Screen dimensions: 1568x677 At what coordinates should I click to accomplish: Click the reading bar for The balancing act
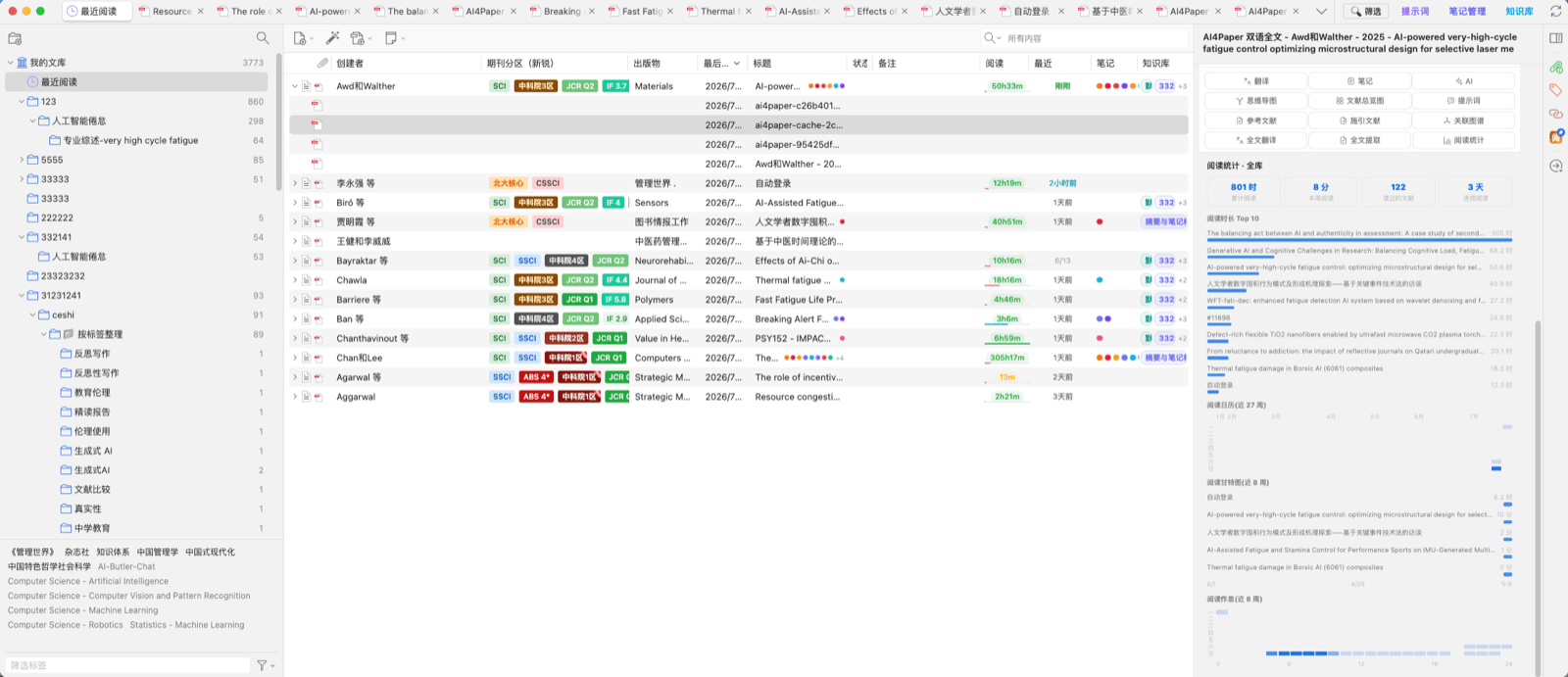click(1359, 240)
